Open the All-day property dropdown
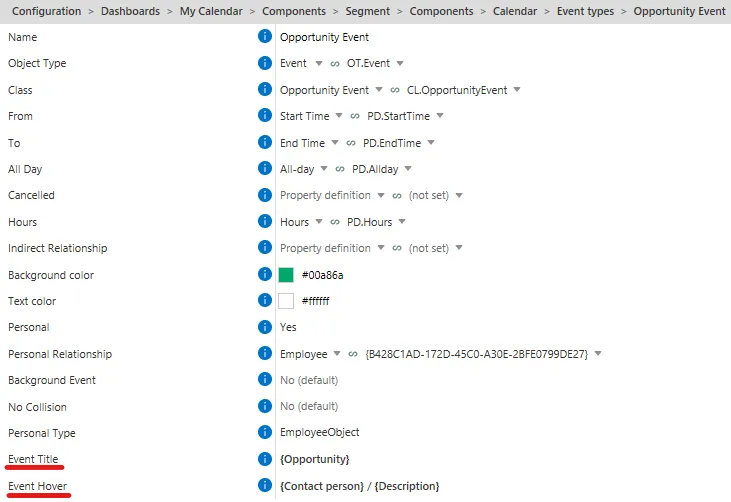Screen dimensions: 731x502 [324, 169]
